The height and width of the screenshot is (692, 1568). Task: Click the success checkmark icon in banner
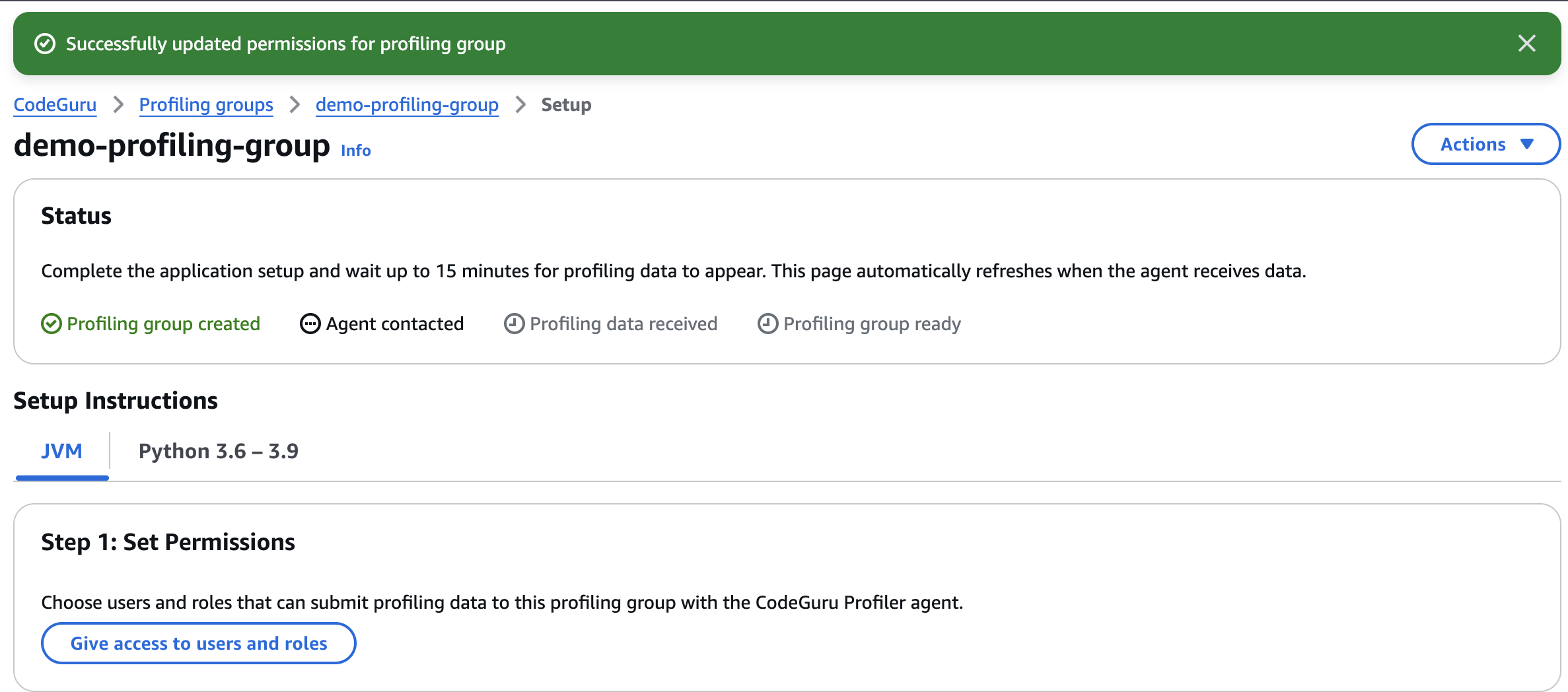(45, 44)
